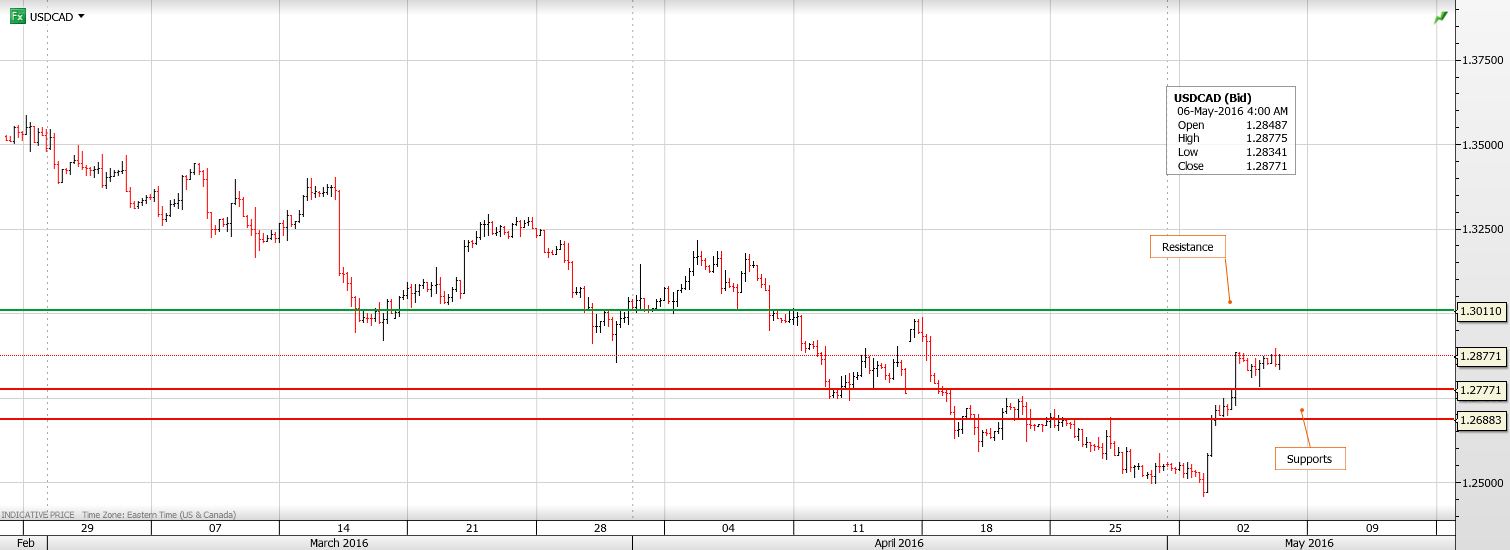The height and width of the screenshot is (550, 1510).
Task: Click the 1.26883 support price tag
Action: tap(1481, 419)
